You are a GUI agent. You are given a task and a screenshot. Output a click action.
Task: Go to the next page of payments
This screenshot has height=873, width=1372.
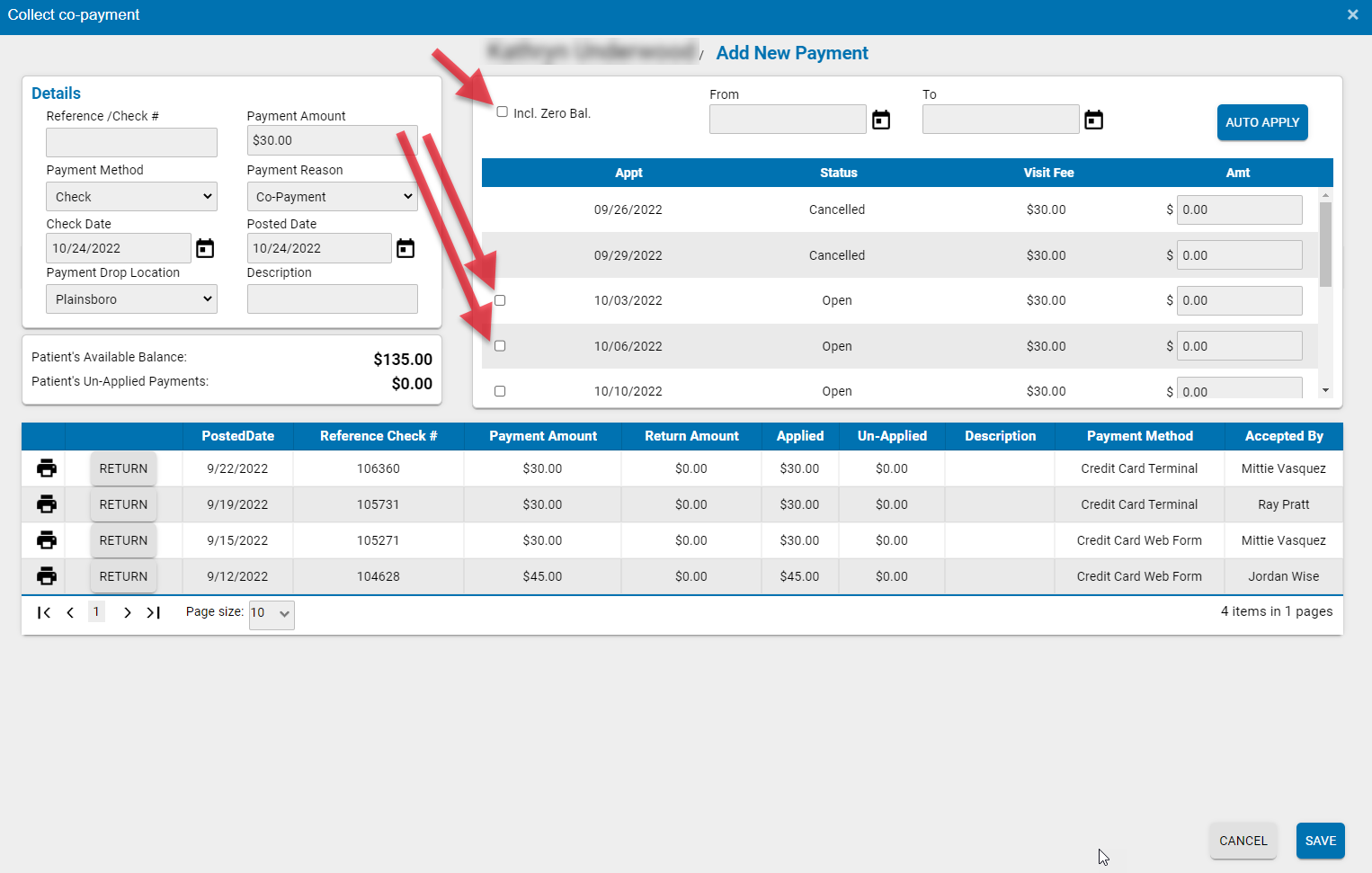[x=127, y=612]
